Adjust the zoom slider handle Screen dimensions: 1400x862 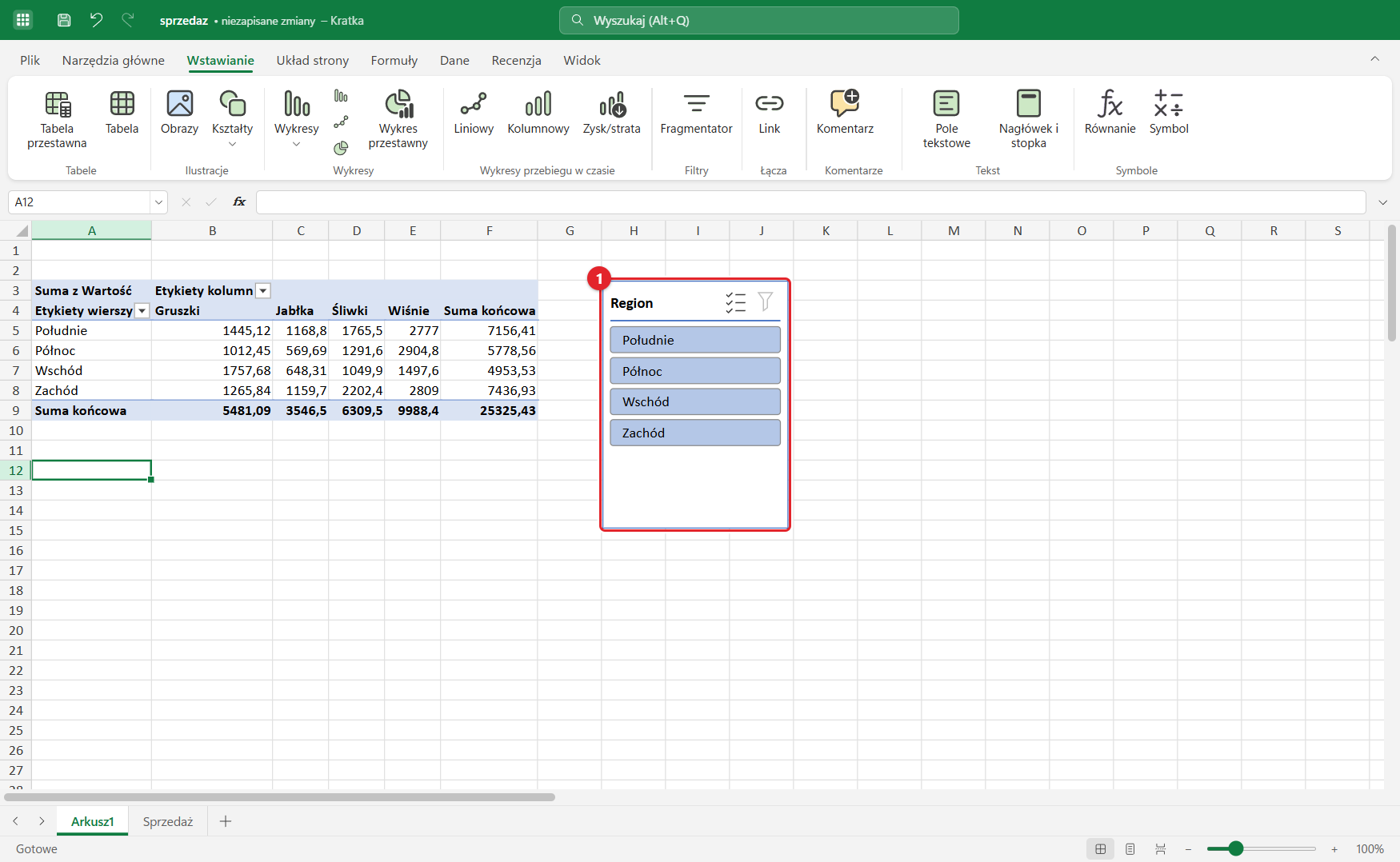pyautogui.click(x=1236, y=848)
